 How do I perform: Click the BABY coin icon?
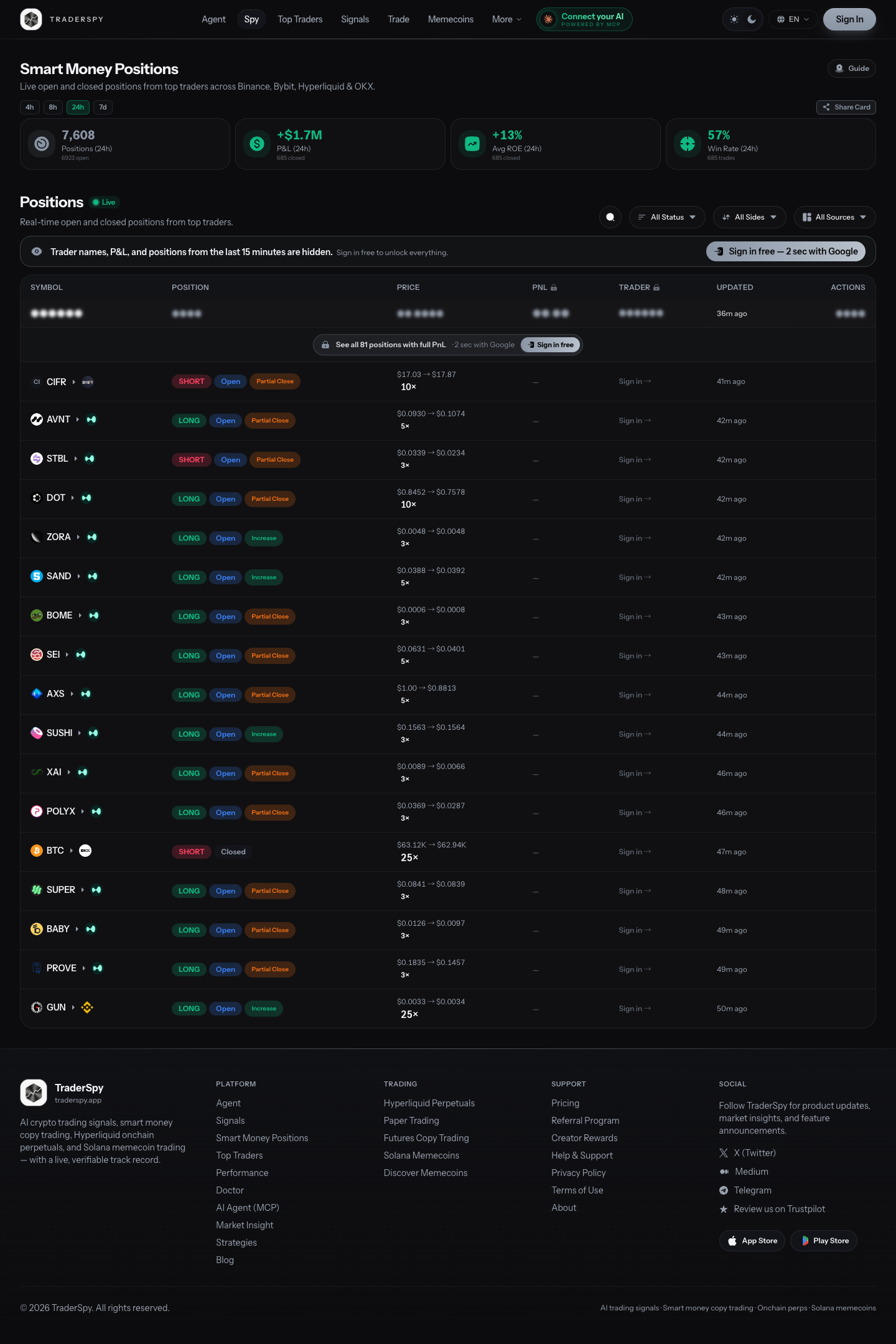pos(37,929)
